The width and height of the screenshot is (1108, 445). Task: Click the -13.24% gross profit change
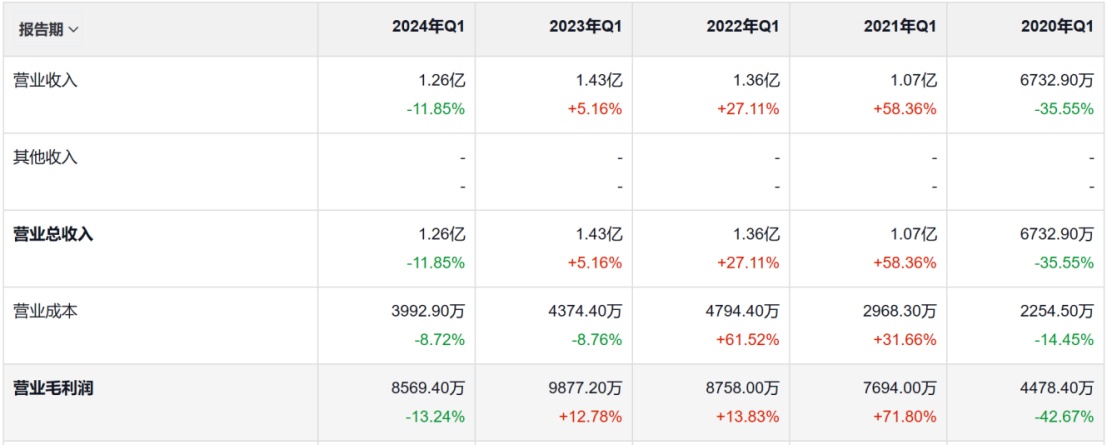(435, 416)
